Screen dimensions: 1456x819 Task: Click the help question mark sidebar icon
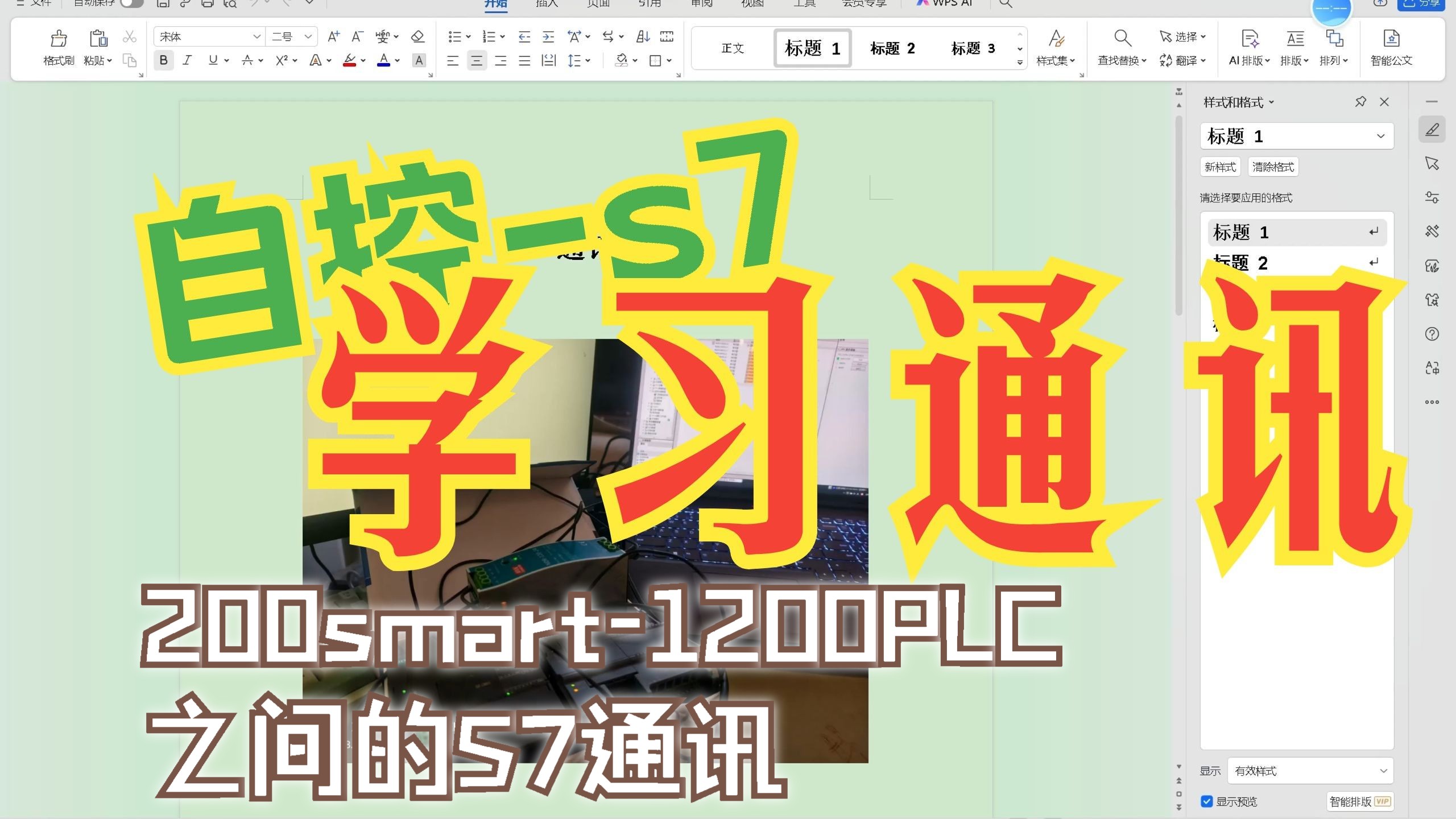pos(1432,334)
